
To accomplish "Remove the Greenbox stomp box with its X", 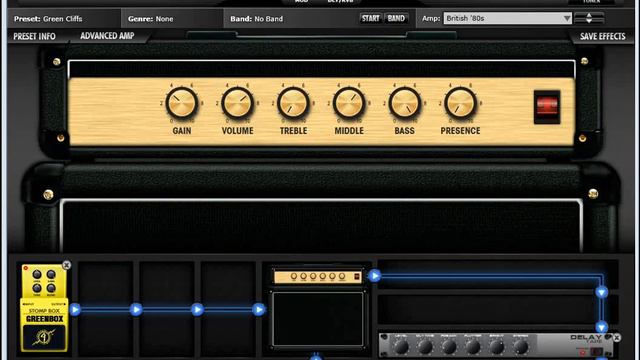I will [67, 265].
